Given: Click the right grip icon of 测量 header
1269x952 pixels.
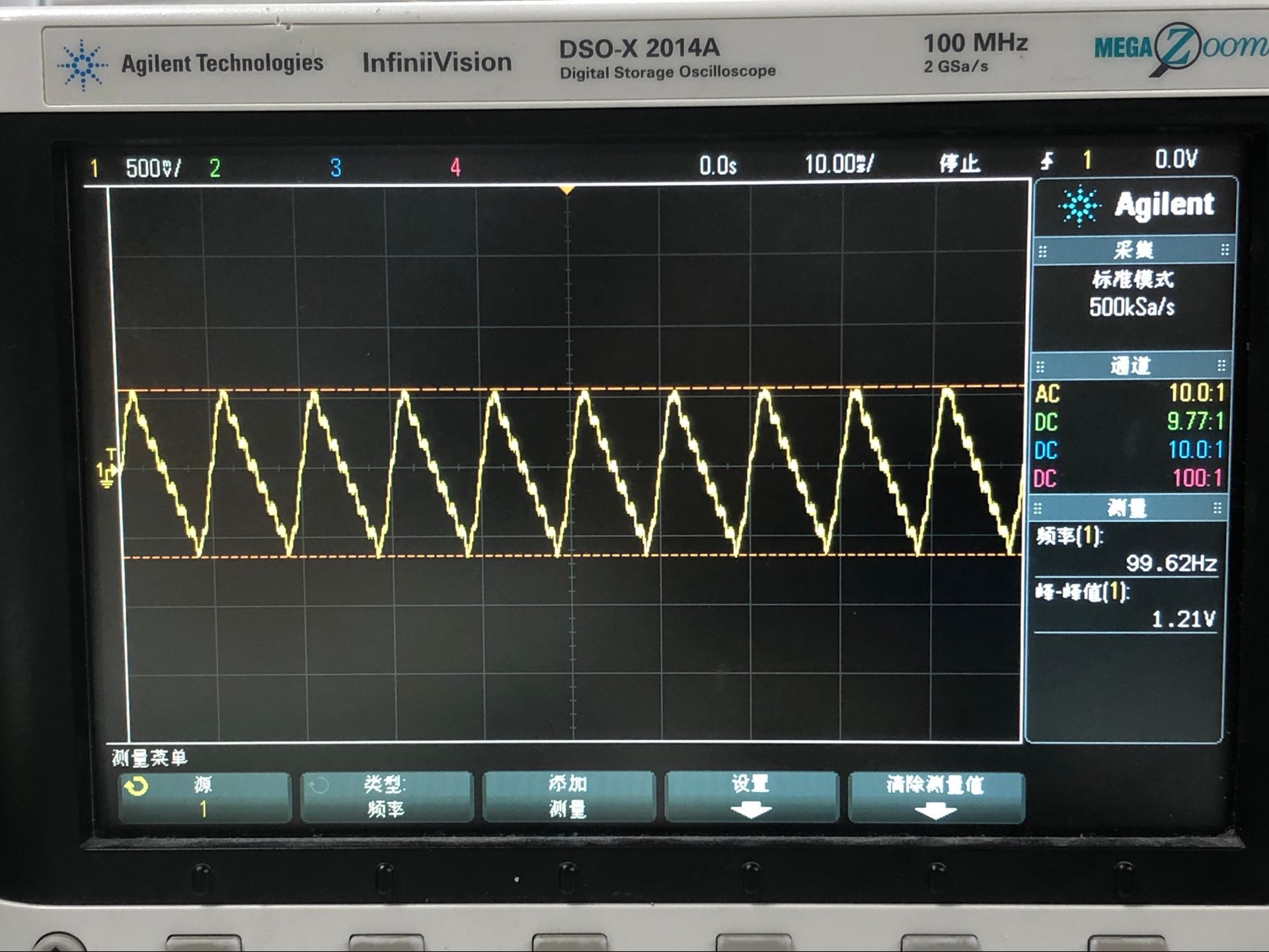Looking at the screenshot, I should (x=1217, y=507).
